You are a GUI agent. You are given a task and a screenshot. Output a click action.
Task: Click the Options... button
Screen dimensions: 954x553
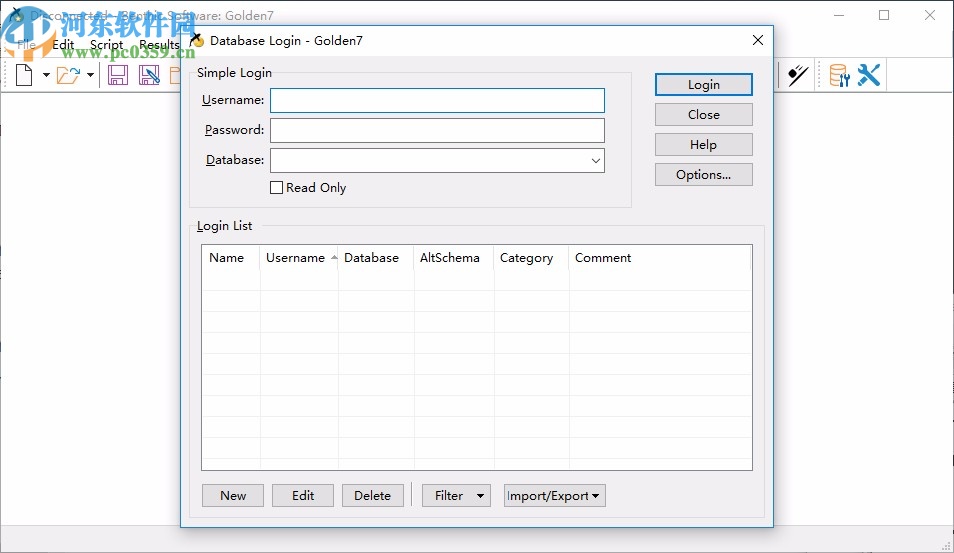click(703, 175)
